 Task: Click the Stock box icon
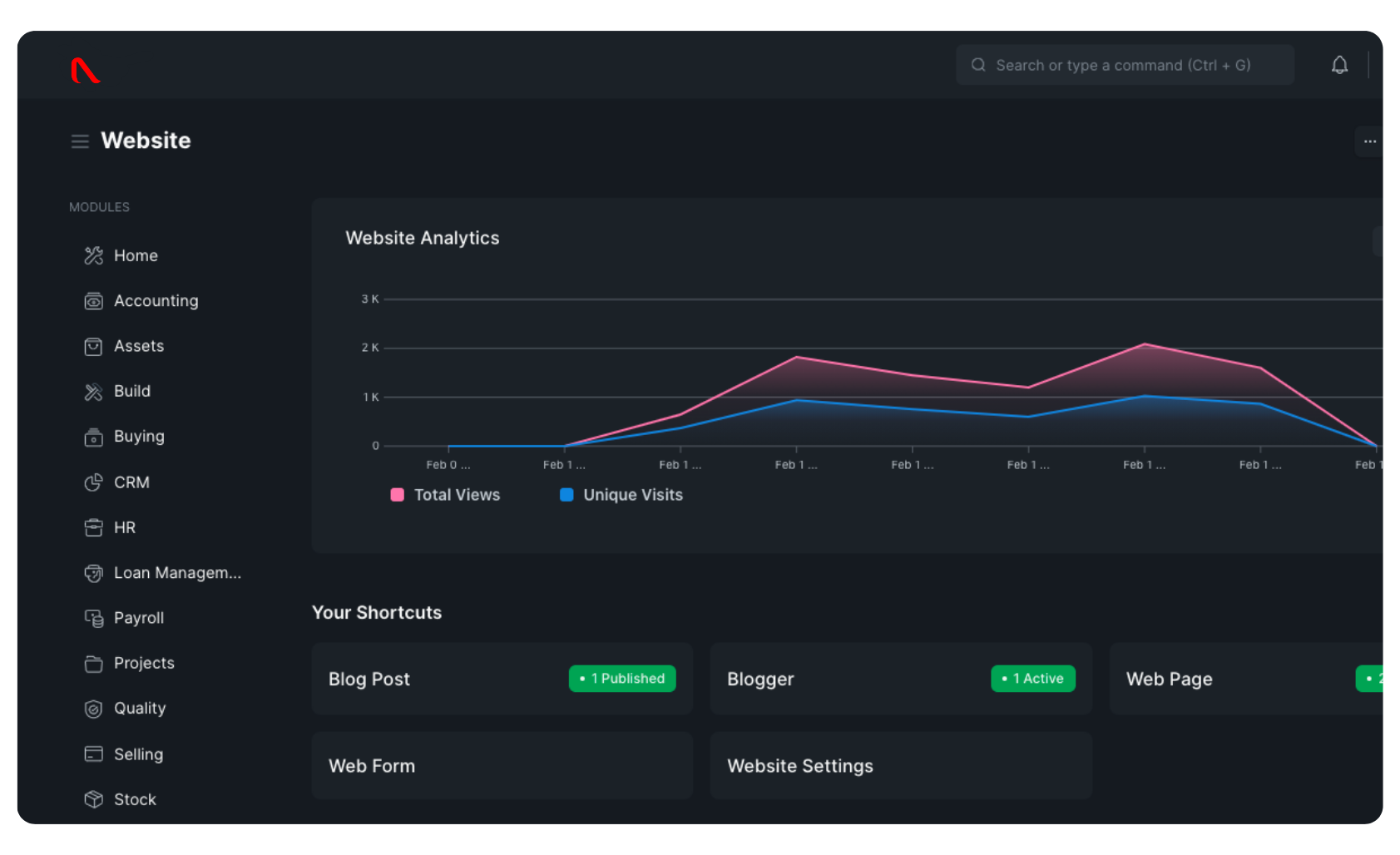pyautogui.click(x=93, y=799)
